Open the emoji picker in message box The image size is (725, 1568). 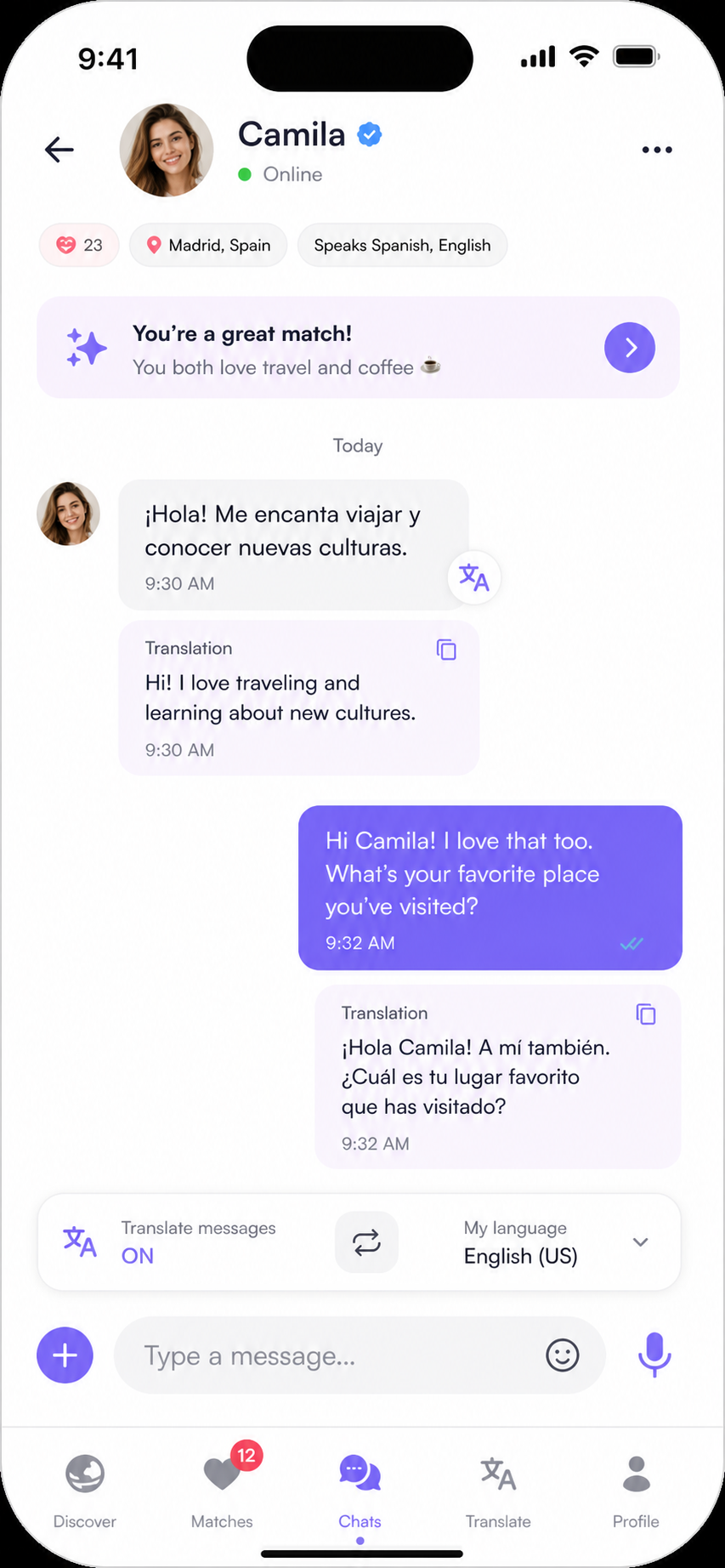coord(562,1355)
